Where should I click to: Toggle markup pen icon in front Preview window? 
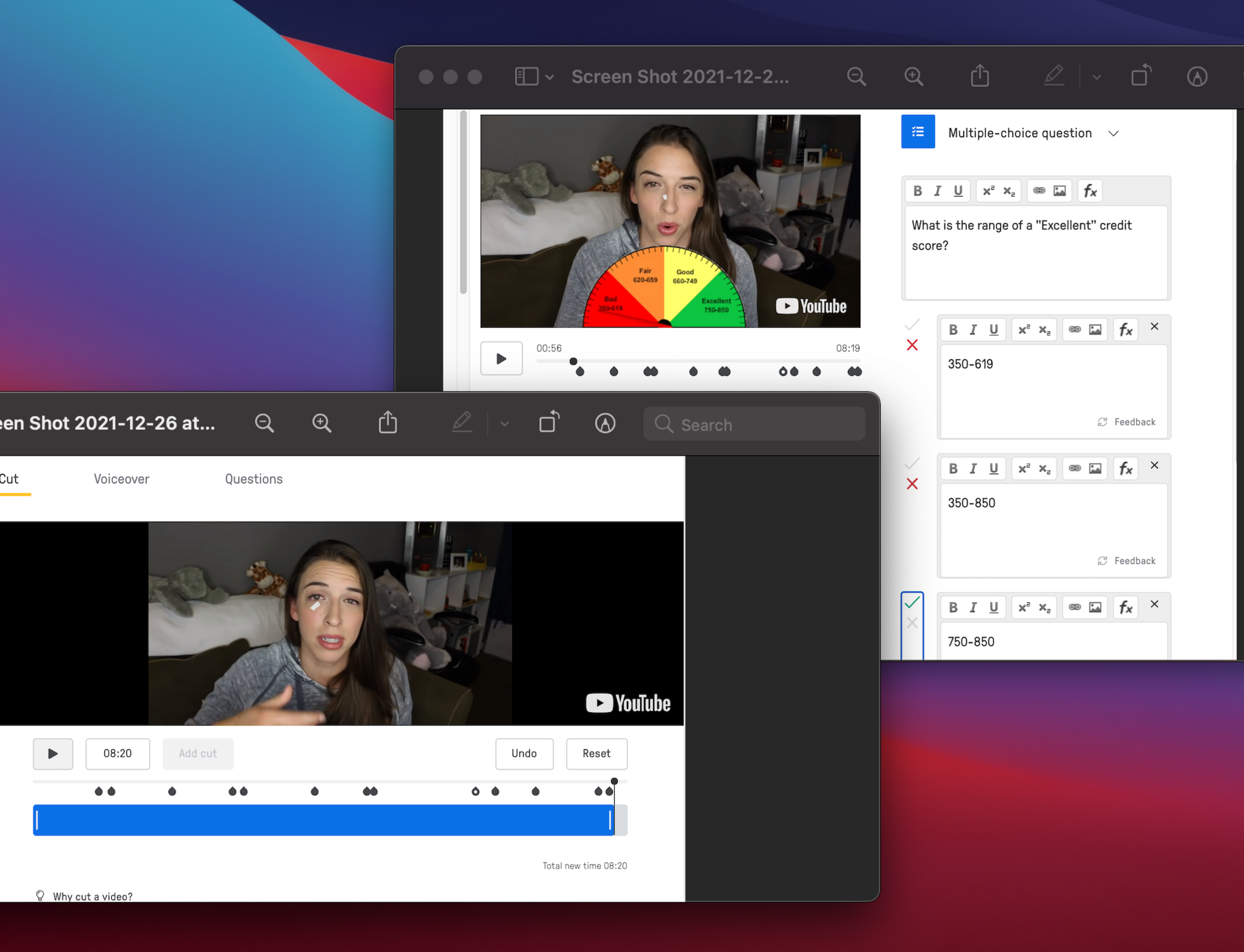462,423
